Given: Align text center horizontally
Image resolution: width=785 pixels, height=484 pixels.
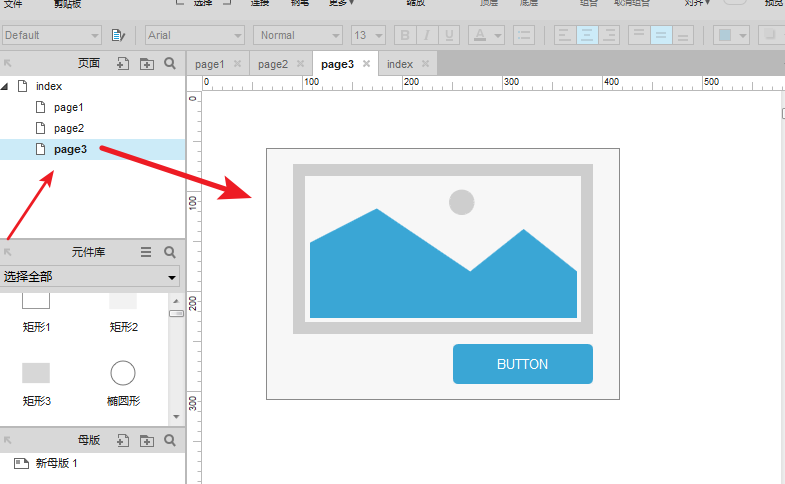Looking at the screenshot, I should coord(587,35).
